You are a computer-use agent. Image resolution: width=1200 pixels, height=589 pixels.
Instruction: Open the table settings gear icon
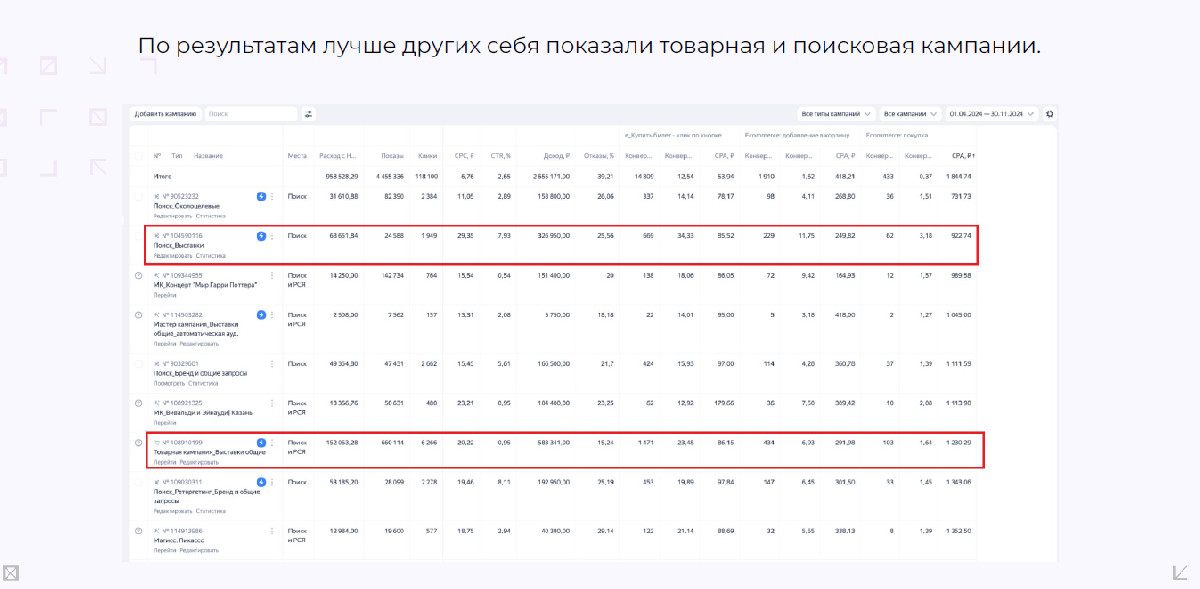pos(1049,114)
